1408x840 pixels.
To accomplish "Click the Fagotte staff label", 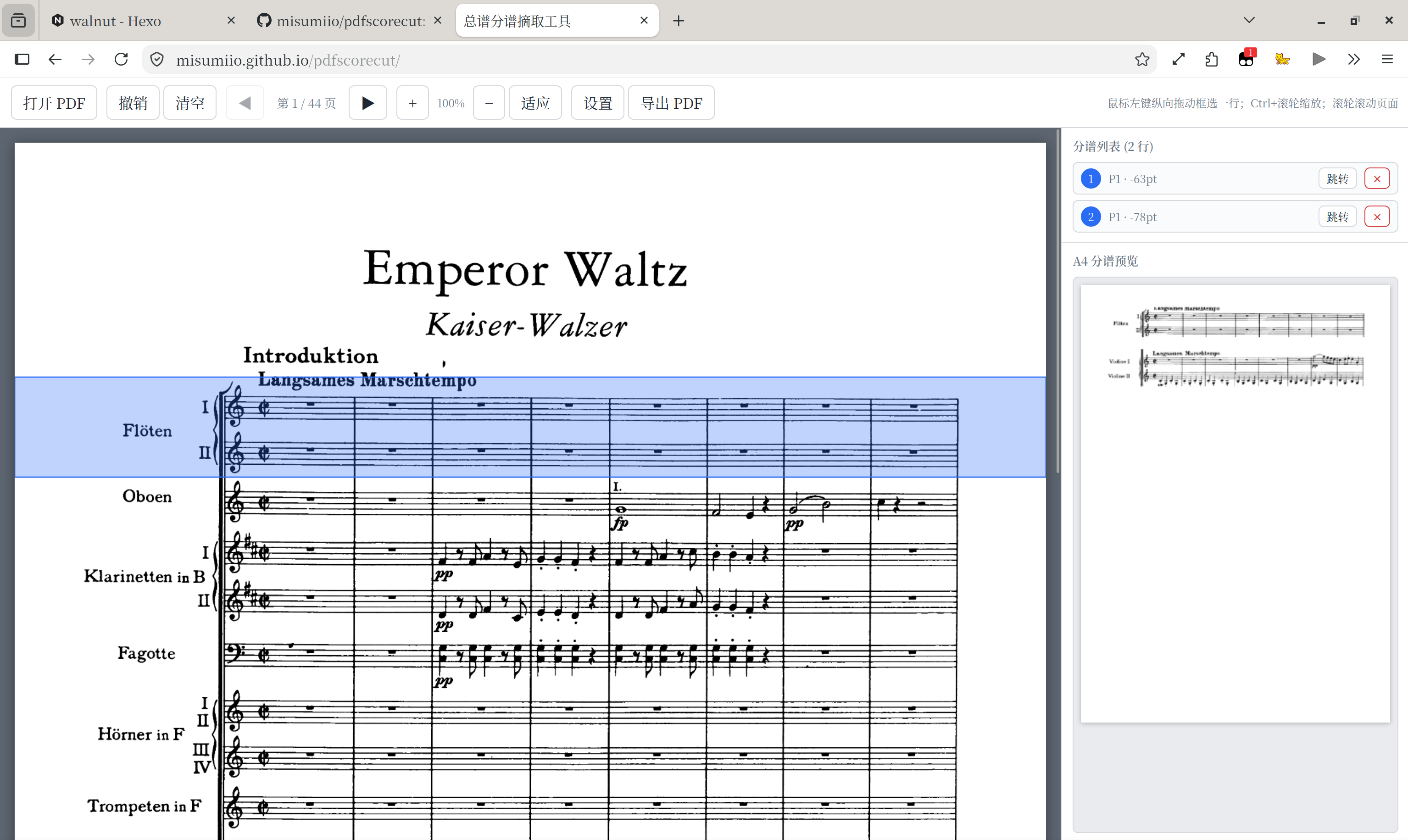I will point(146,653).
